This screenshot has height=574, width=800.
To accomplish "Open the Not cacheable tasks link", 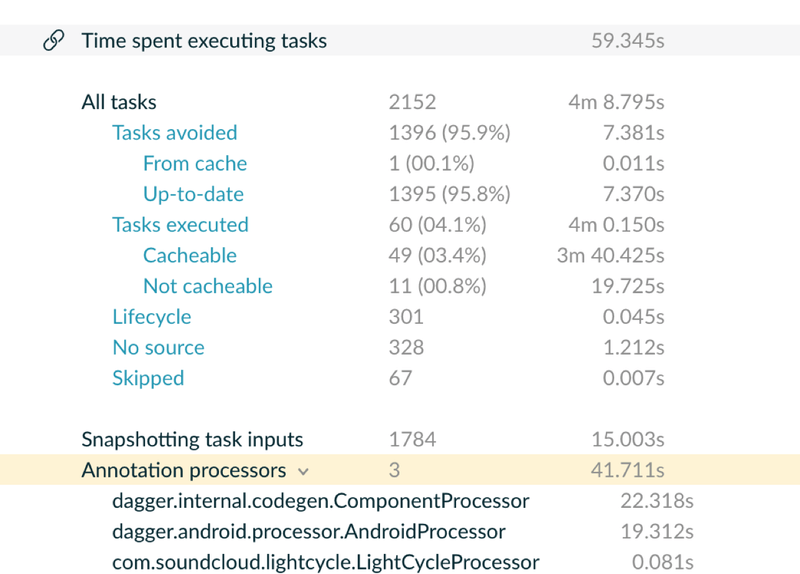I will (x=208, y=286).
